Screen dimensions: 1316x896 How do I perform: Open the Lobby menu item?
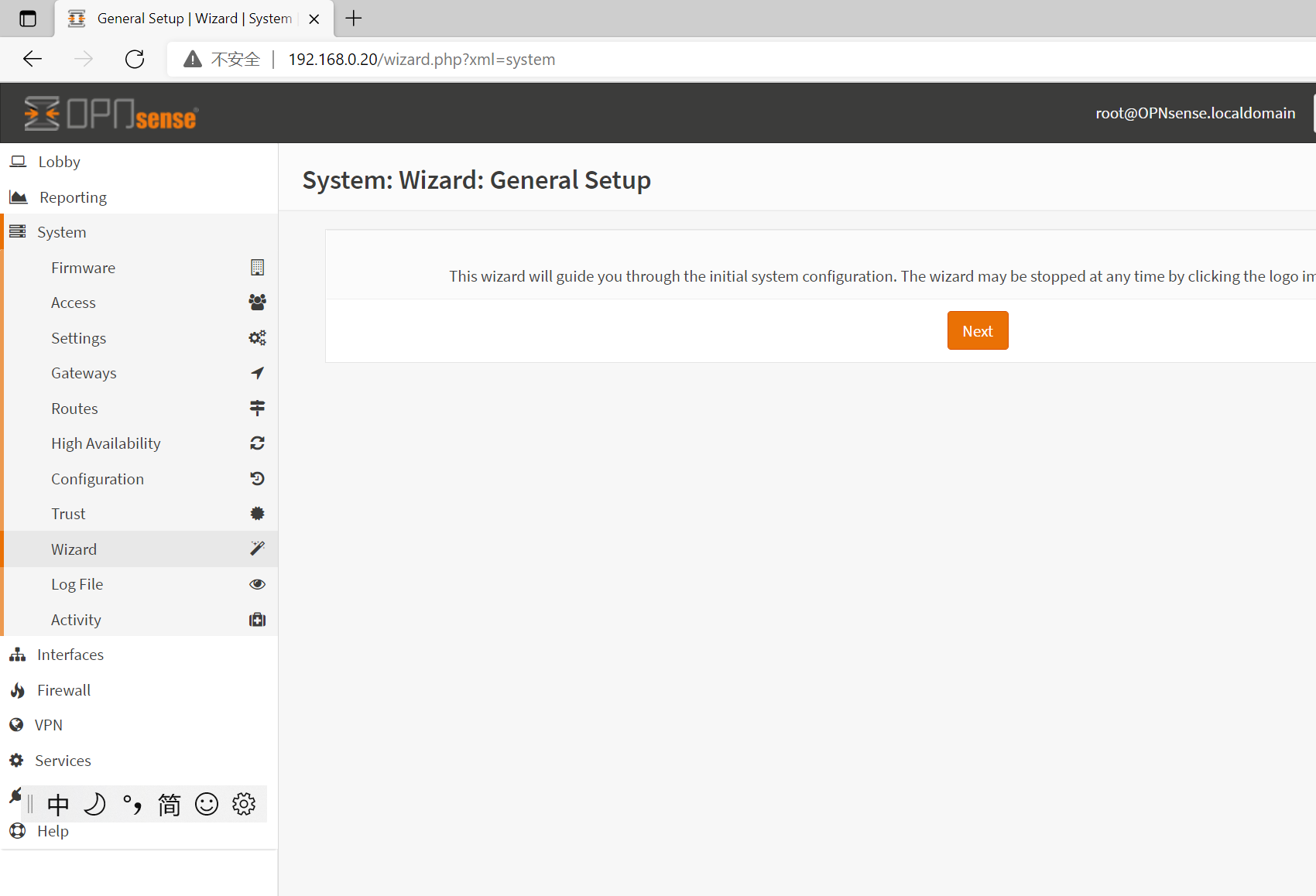pyautogui.click(x=60, y=161)
